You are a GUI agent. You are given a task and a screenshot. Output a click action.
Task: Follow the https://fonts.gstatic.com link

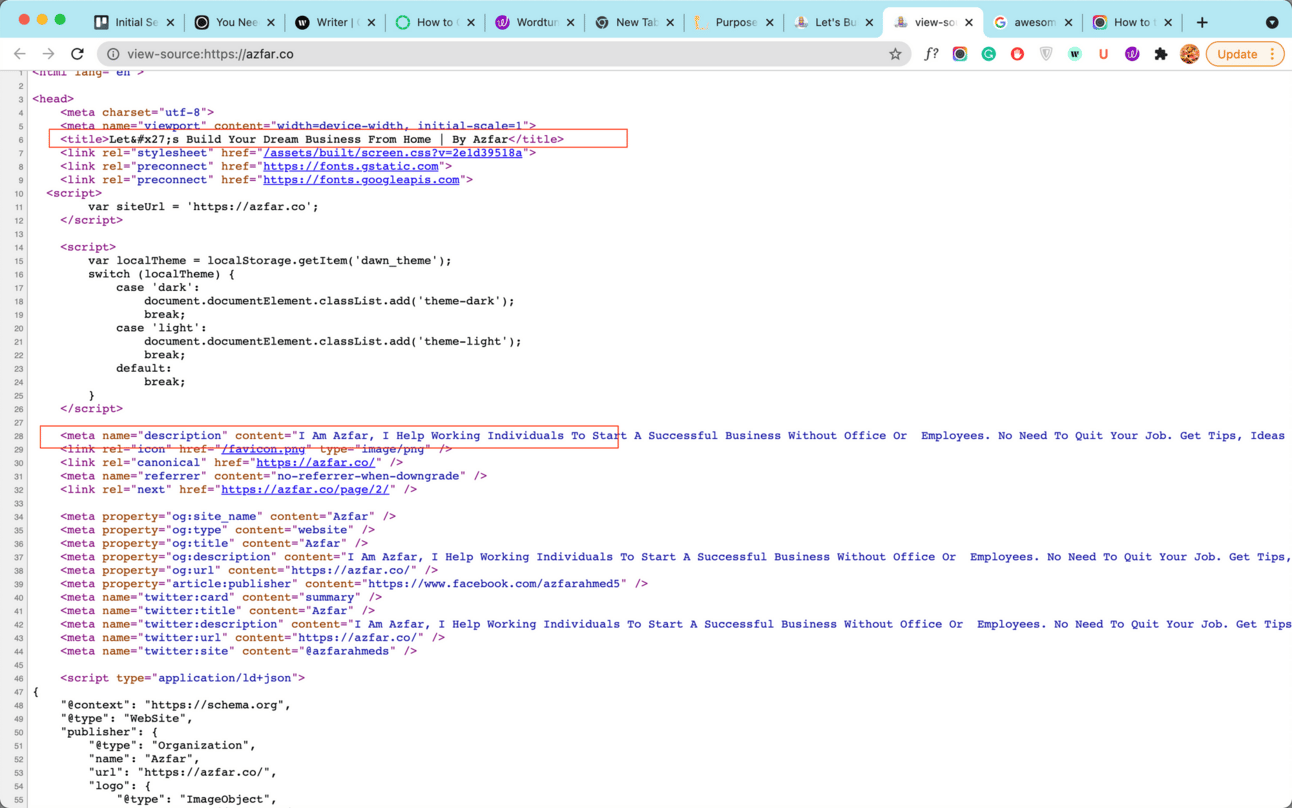pyautogui.click(x=350, y=166)
